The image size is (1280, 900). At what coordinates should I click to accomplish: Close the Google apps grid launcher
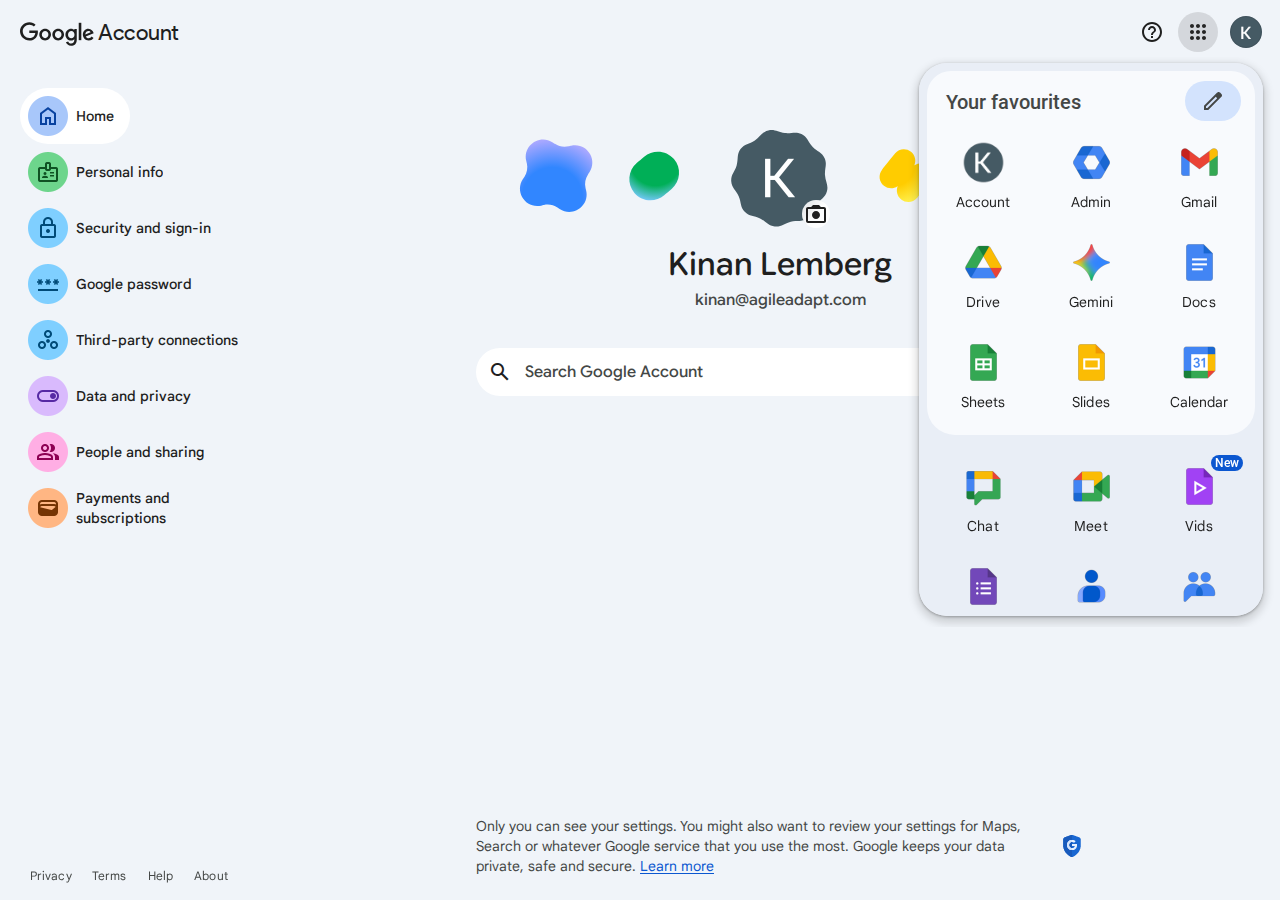(1197, 32)
